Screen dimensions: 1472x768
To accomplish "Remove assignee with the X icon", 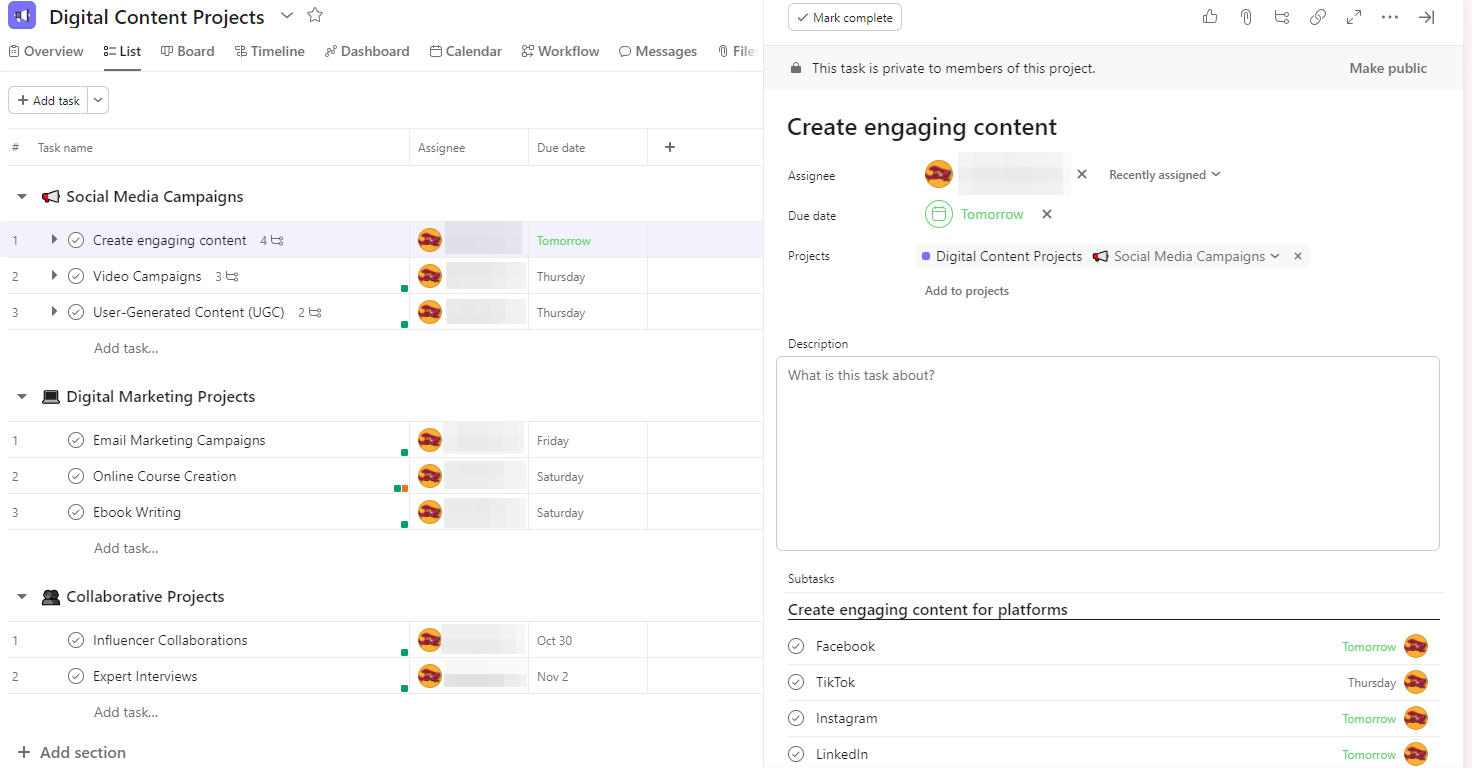I will click(1081, 174).
